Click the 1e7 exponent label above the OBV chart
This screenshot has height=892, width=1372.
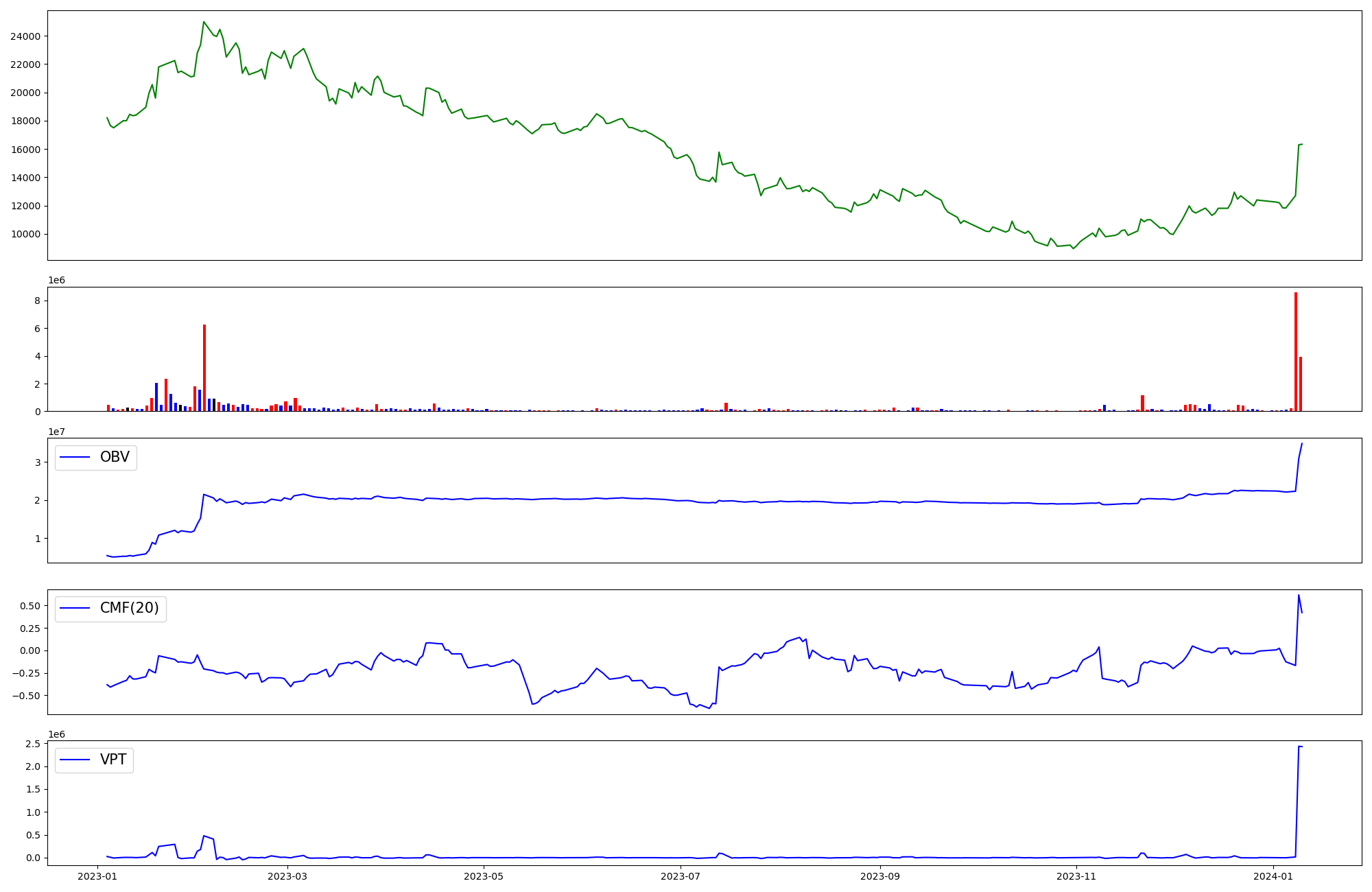pyautogui.click(x=56, y=432)
